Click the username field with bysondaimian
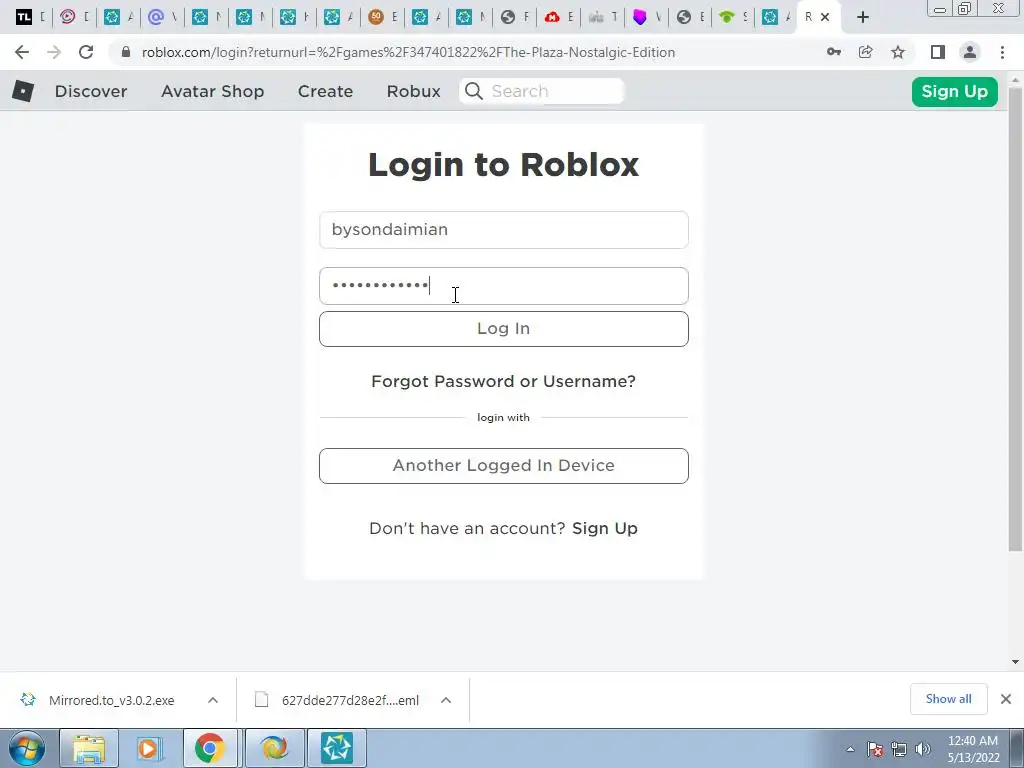 click(x=504, y=230)
